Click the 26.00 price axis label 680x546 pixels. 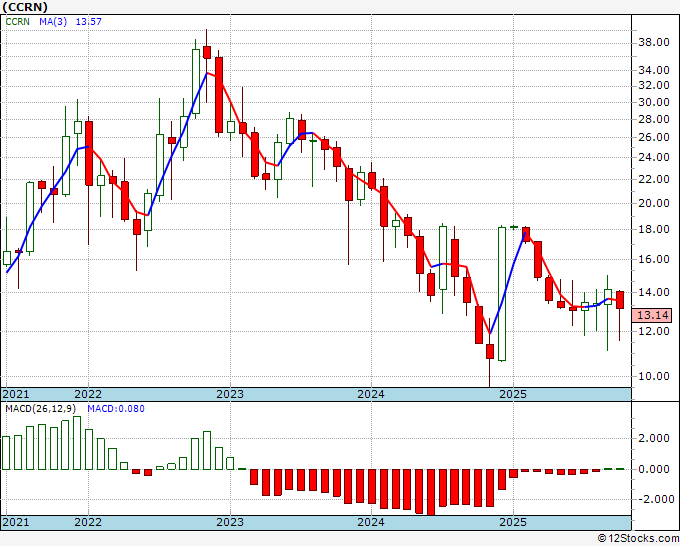pos(654,137)
